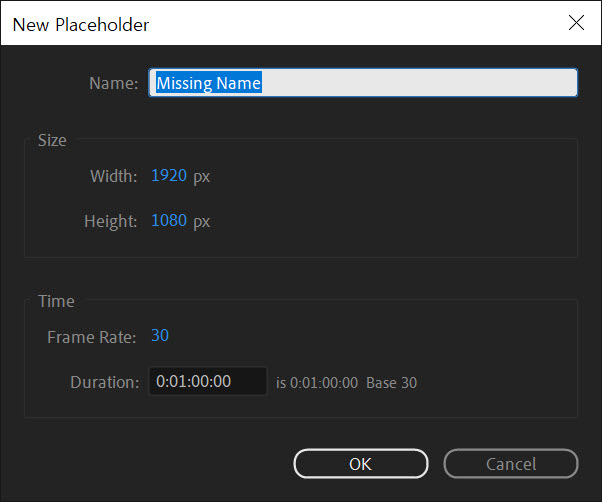602x502 pixels.
Task: Confirm with the OK button
Action: click(x=361, y=464)
